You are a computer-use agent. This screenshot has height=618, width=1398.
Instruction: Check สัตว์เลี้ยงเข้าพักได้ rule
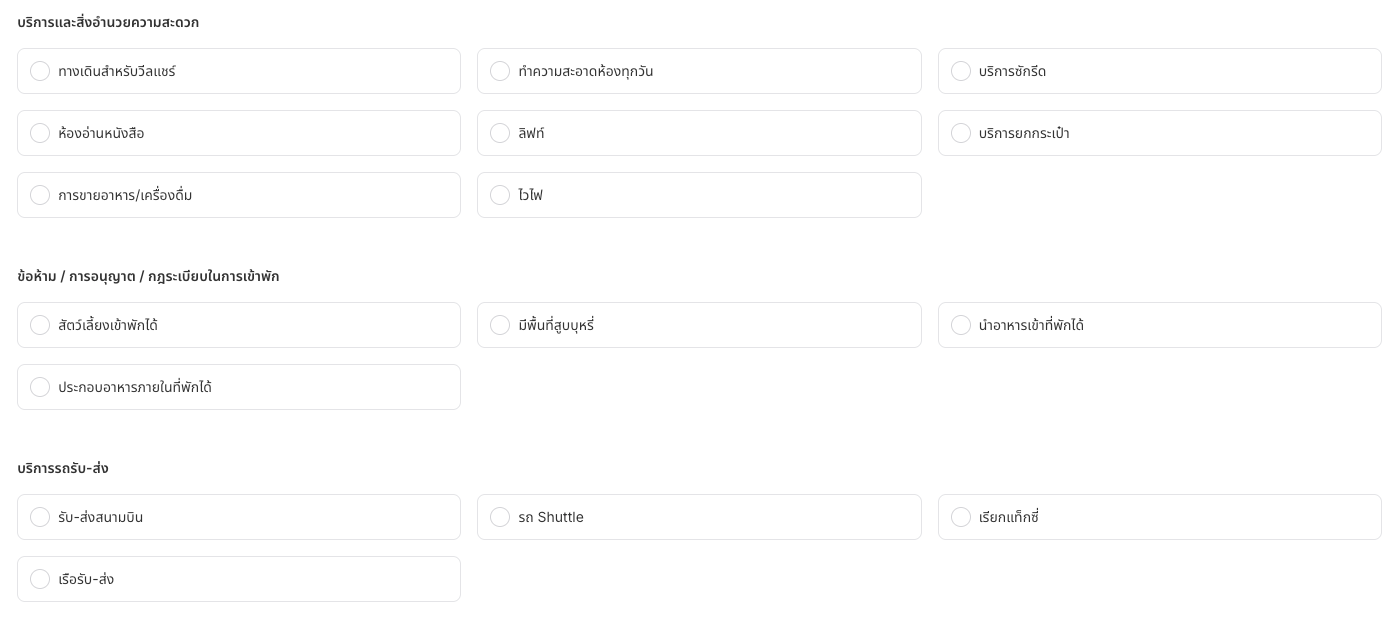[40, 325]
